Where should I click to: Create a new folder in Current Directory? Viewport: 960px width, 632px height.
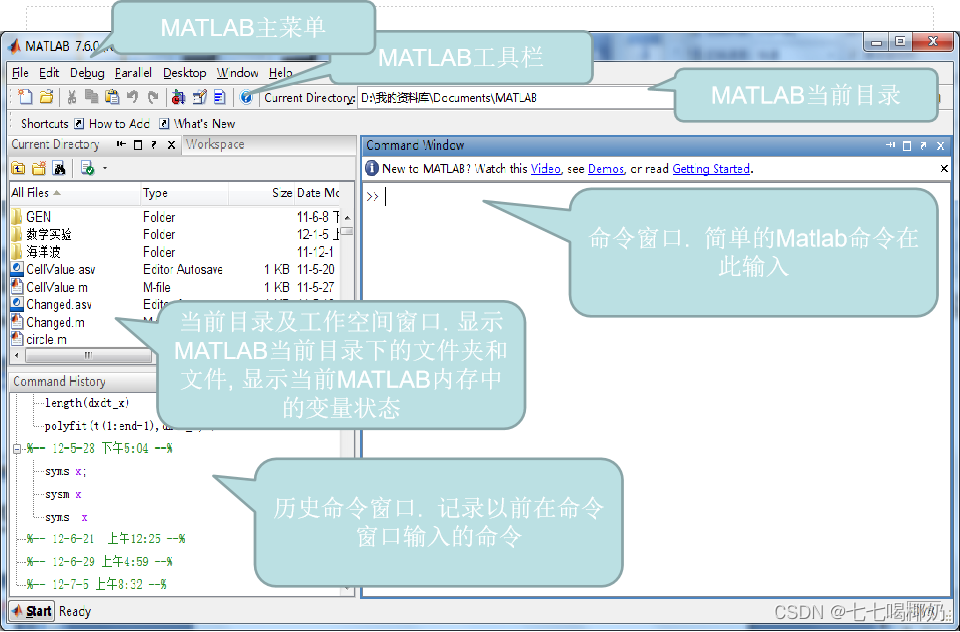38,168
